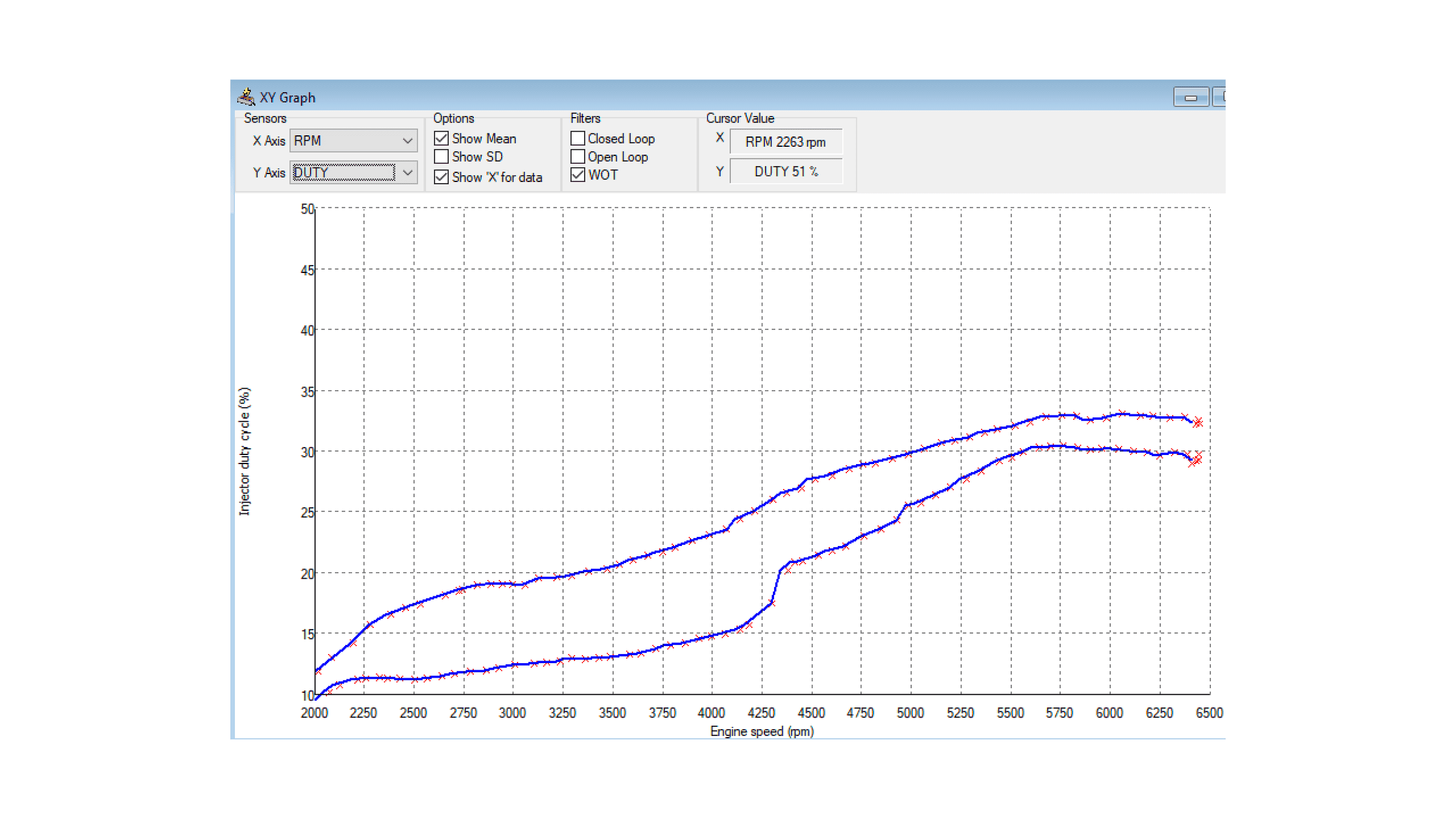Viewport: 1456px width, 819px height.
Task: Click the Filters group heading
Action: pos(585,118)
